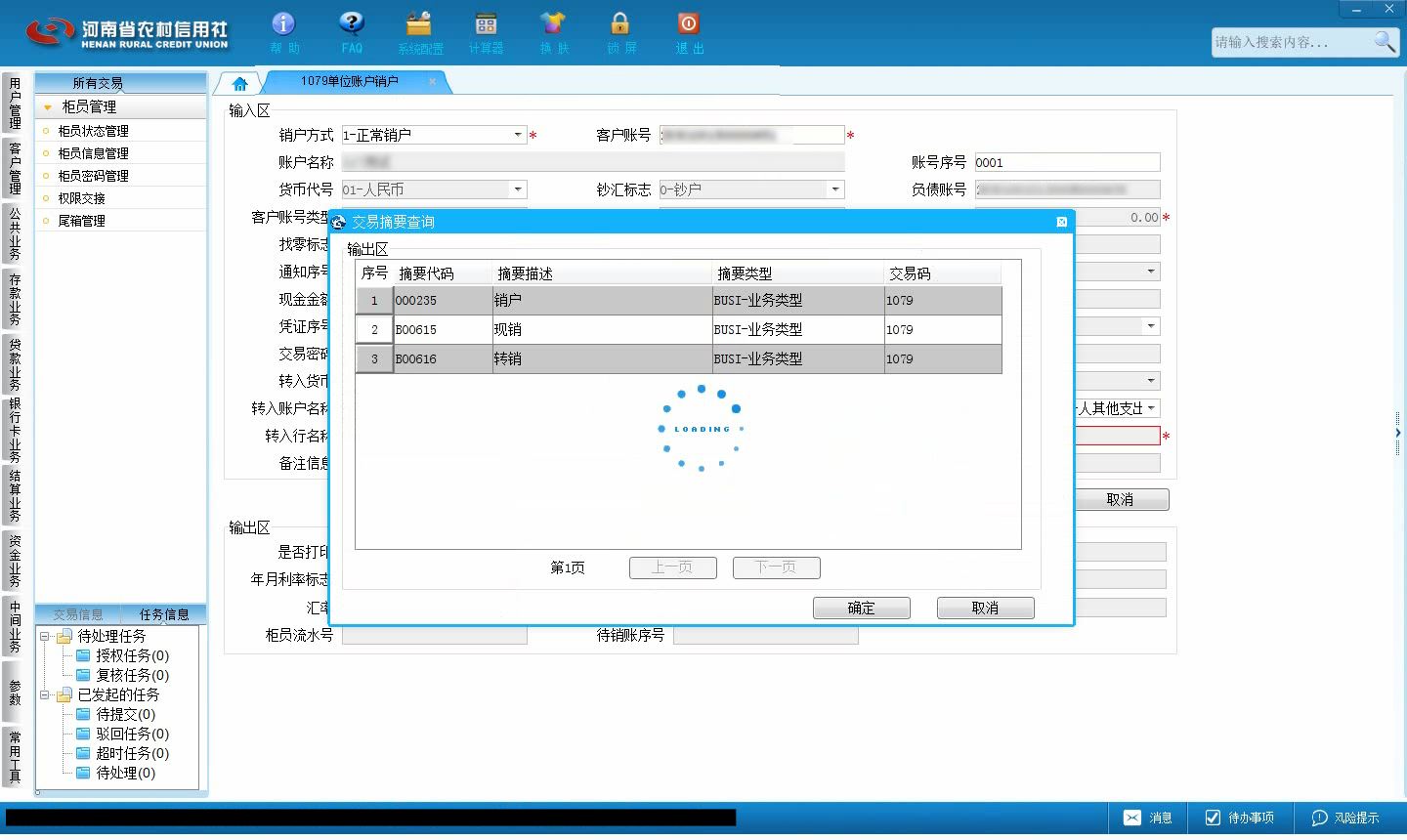The image size is (1407, 840).
Task: Click the 待提交(0) item
Action: pyautogui.click(x=125, y=714)
